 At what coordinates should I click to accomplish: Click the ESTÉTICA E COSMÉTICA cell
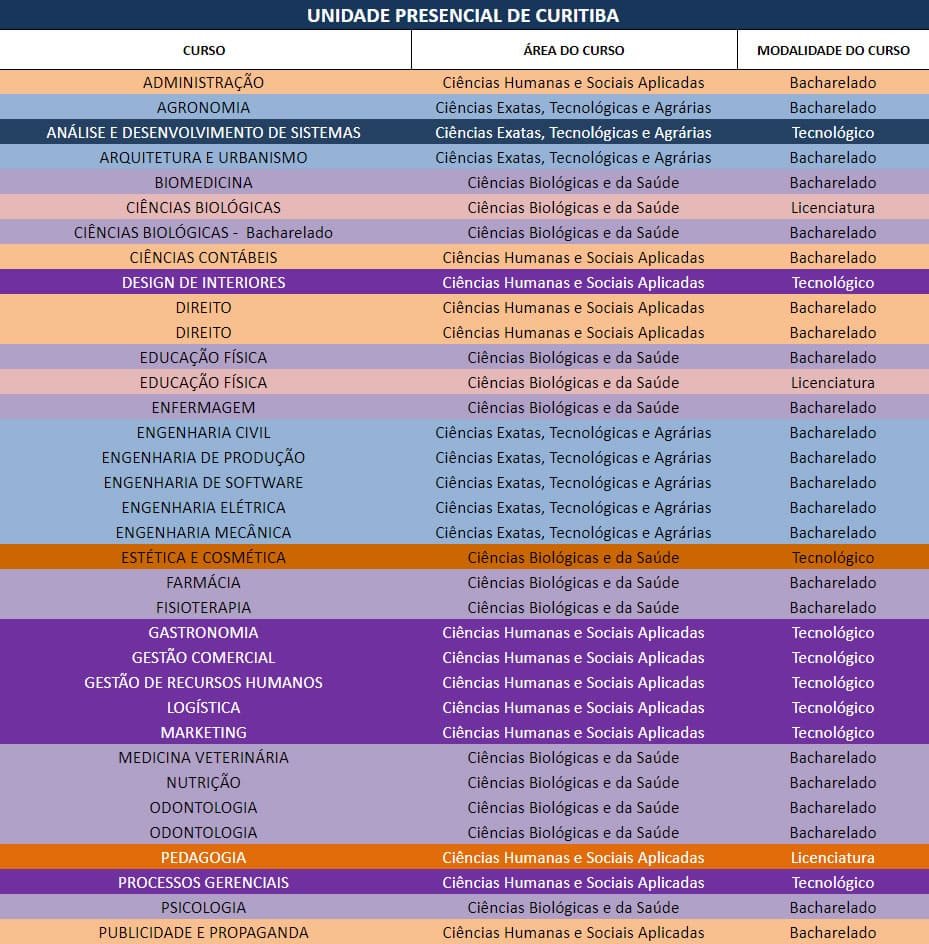pos(204,557)
